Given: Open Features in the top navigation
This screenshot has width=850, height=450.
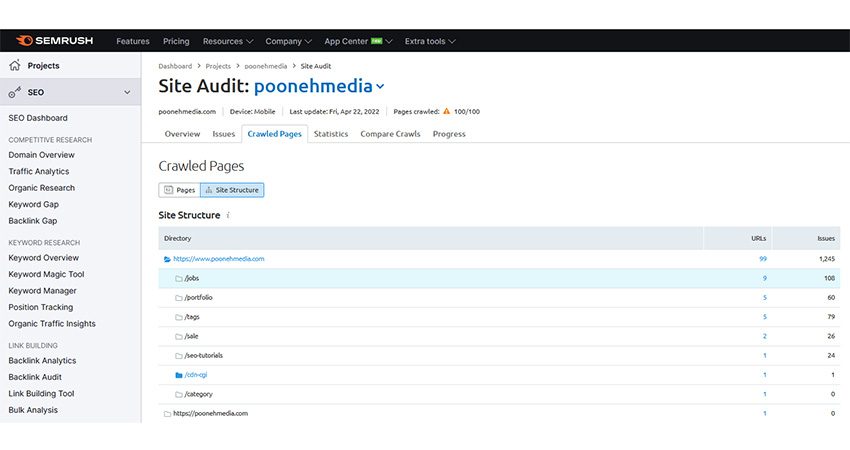Looking at the screenshot, I should pos(133,41).
